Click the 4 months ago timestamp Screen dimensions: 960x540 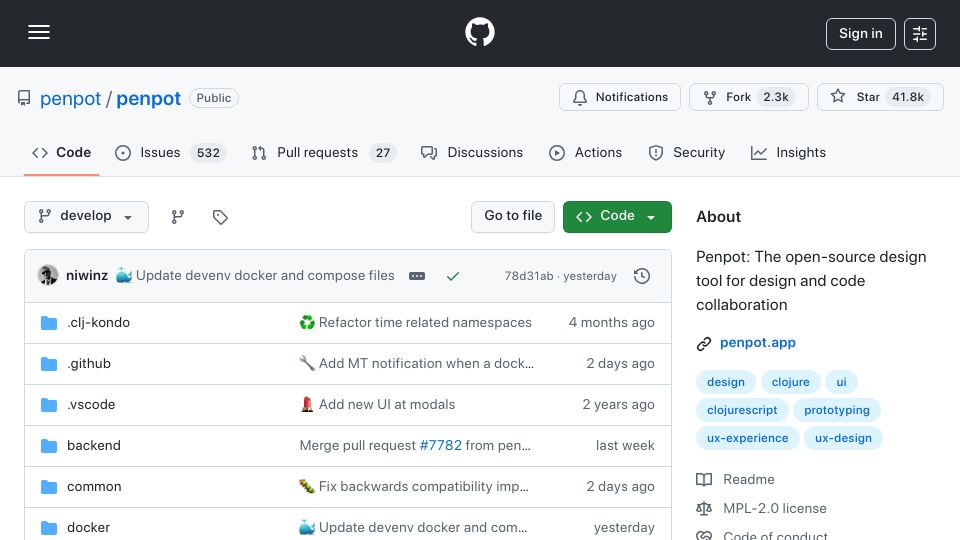(x=611, y=323)
